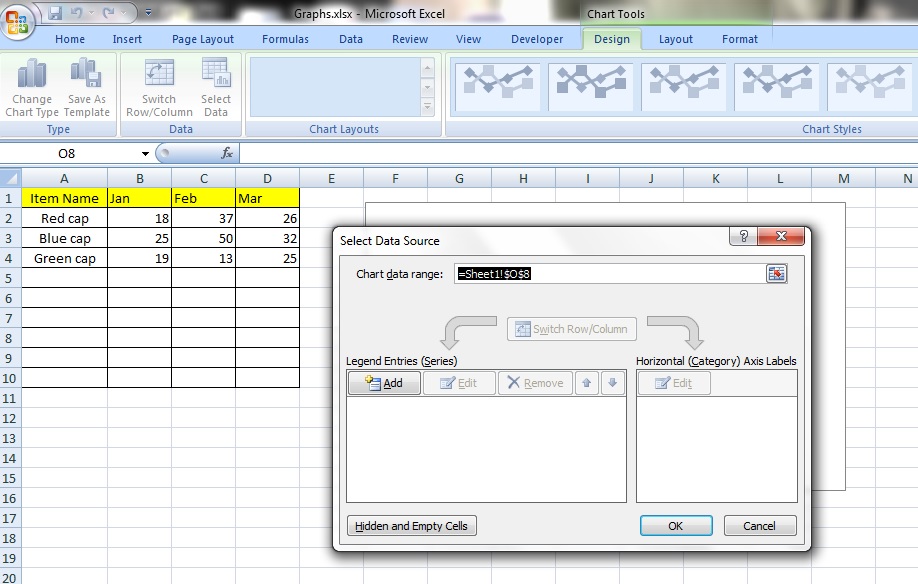Click the Save icon in Quick Access toolbar
This screenshot has width=918, height=584.
click(x=55, y=13)
